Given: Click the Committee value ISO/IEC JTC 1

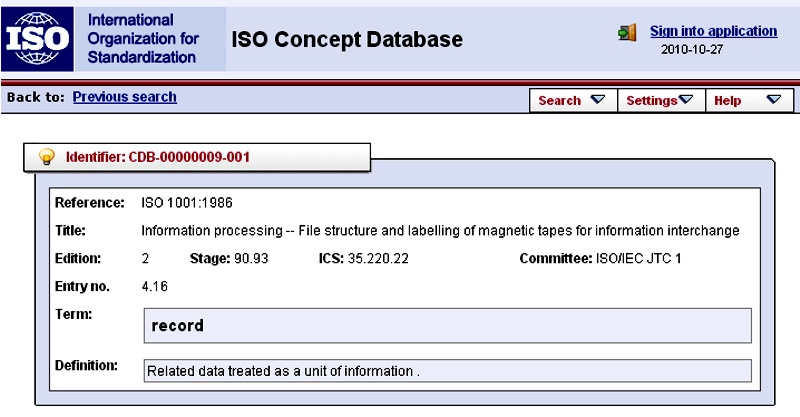Looking at the screenshot, I should [x=638, y=259].
